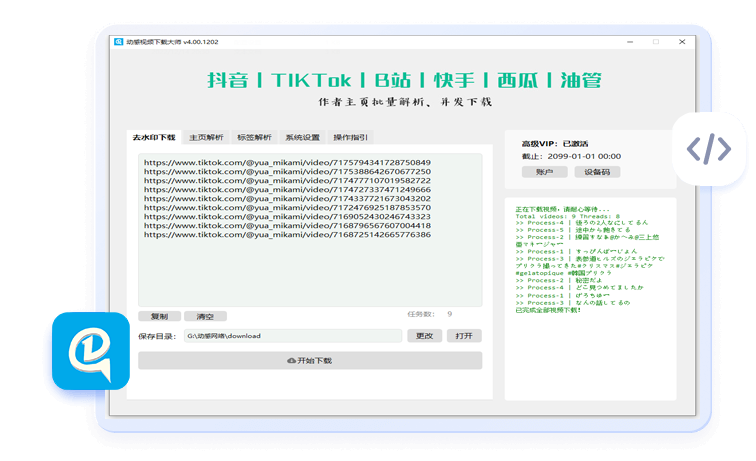Click the 设备码 button
This screenshot has width=756, height=461.
597,172
